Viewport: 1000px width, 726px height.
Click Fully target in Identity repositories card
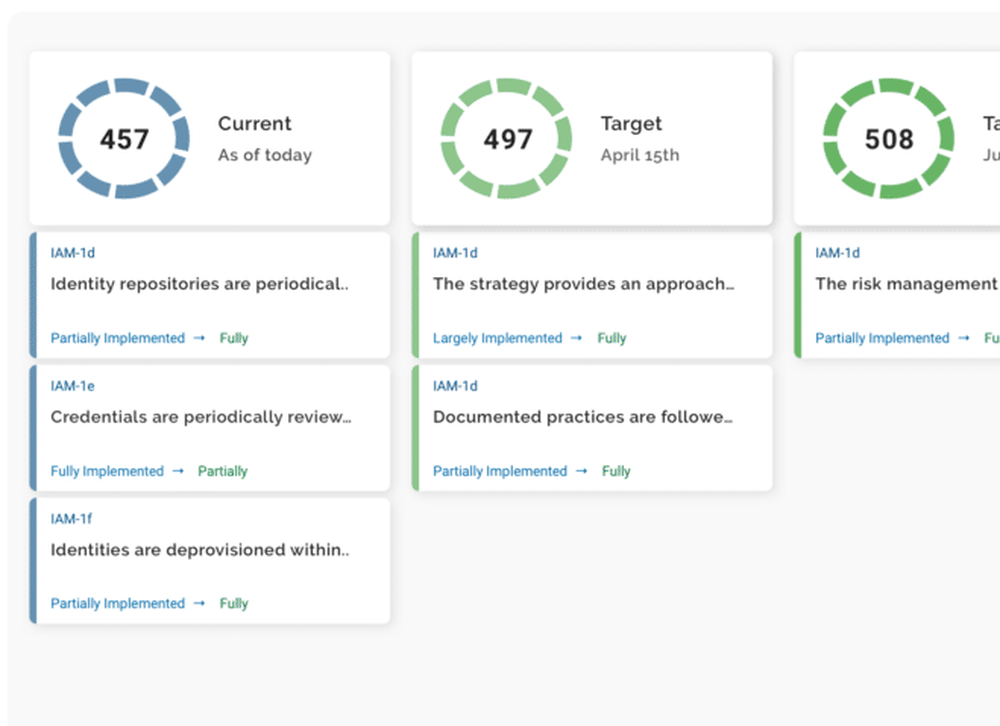234,338
